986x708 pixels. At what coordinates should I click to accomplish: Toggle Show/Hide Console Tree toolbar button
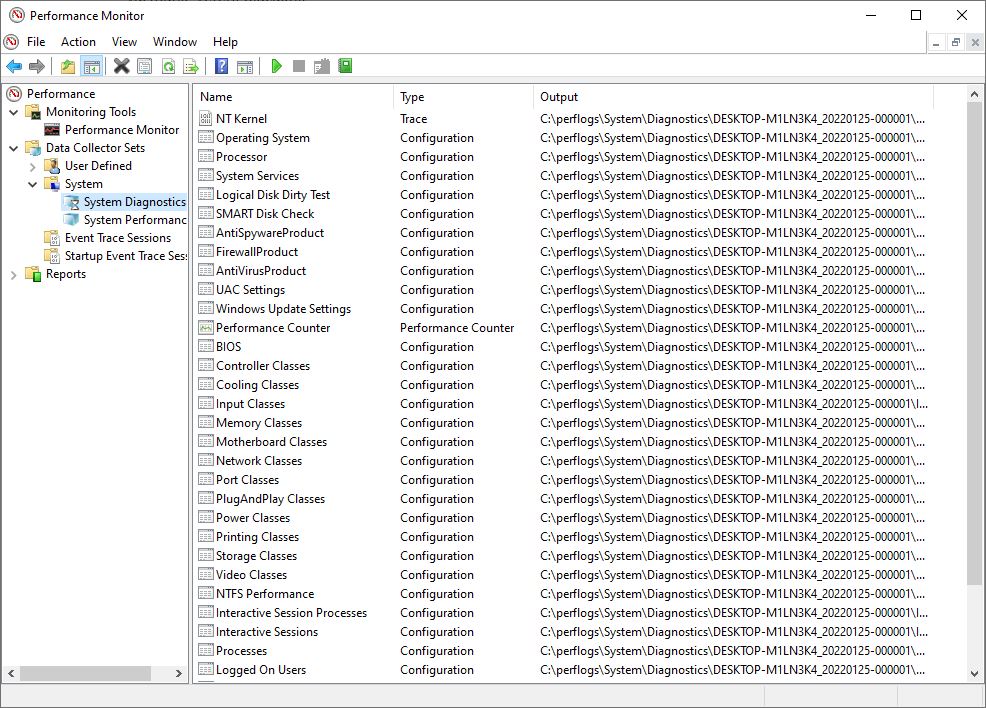coord(91,67)
